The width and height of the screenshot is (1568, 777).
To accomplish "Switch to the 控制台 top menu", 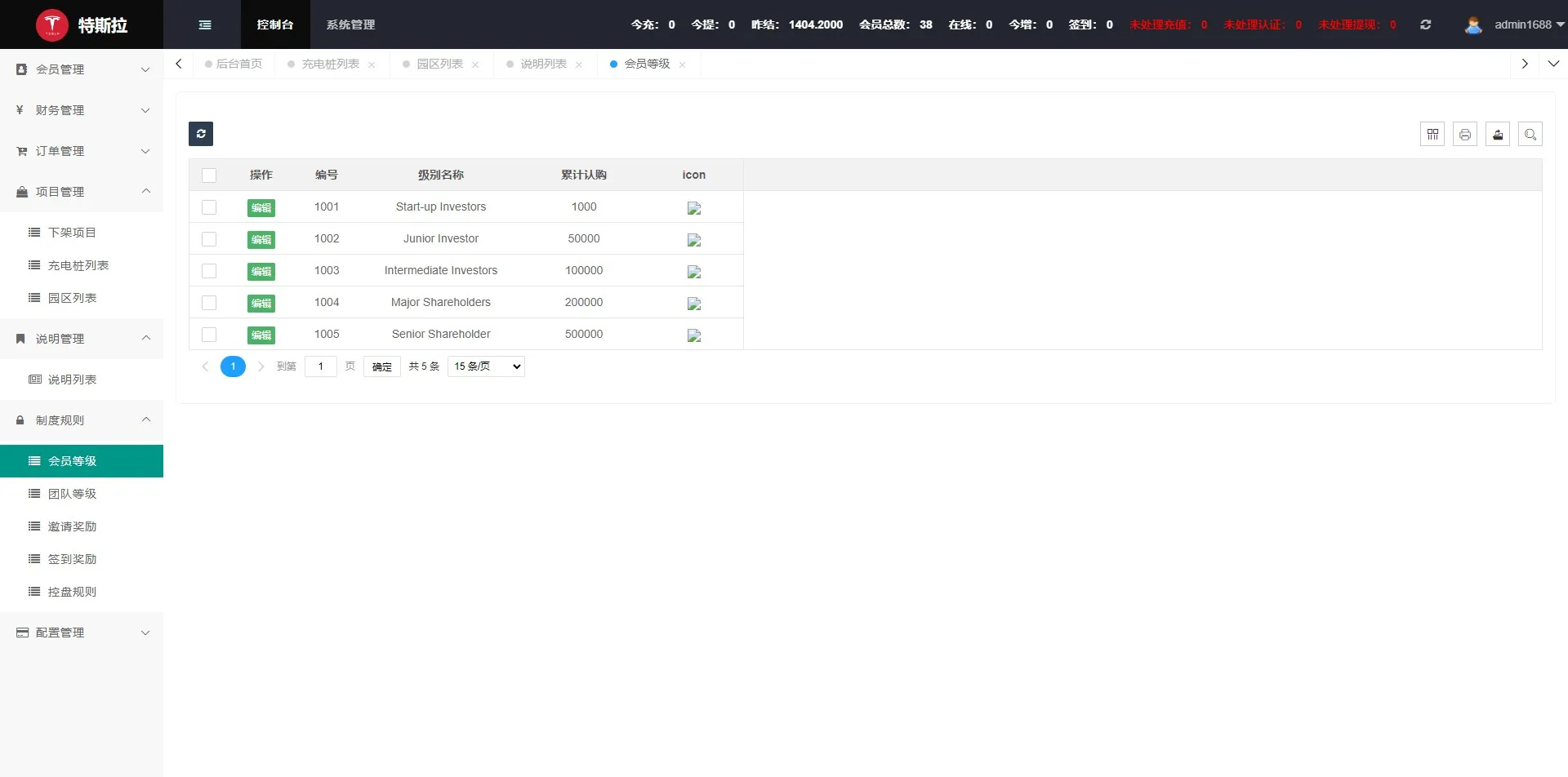I will tap(275, 24).
